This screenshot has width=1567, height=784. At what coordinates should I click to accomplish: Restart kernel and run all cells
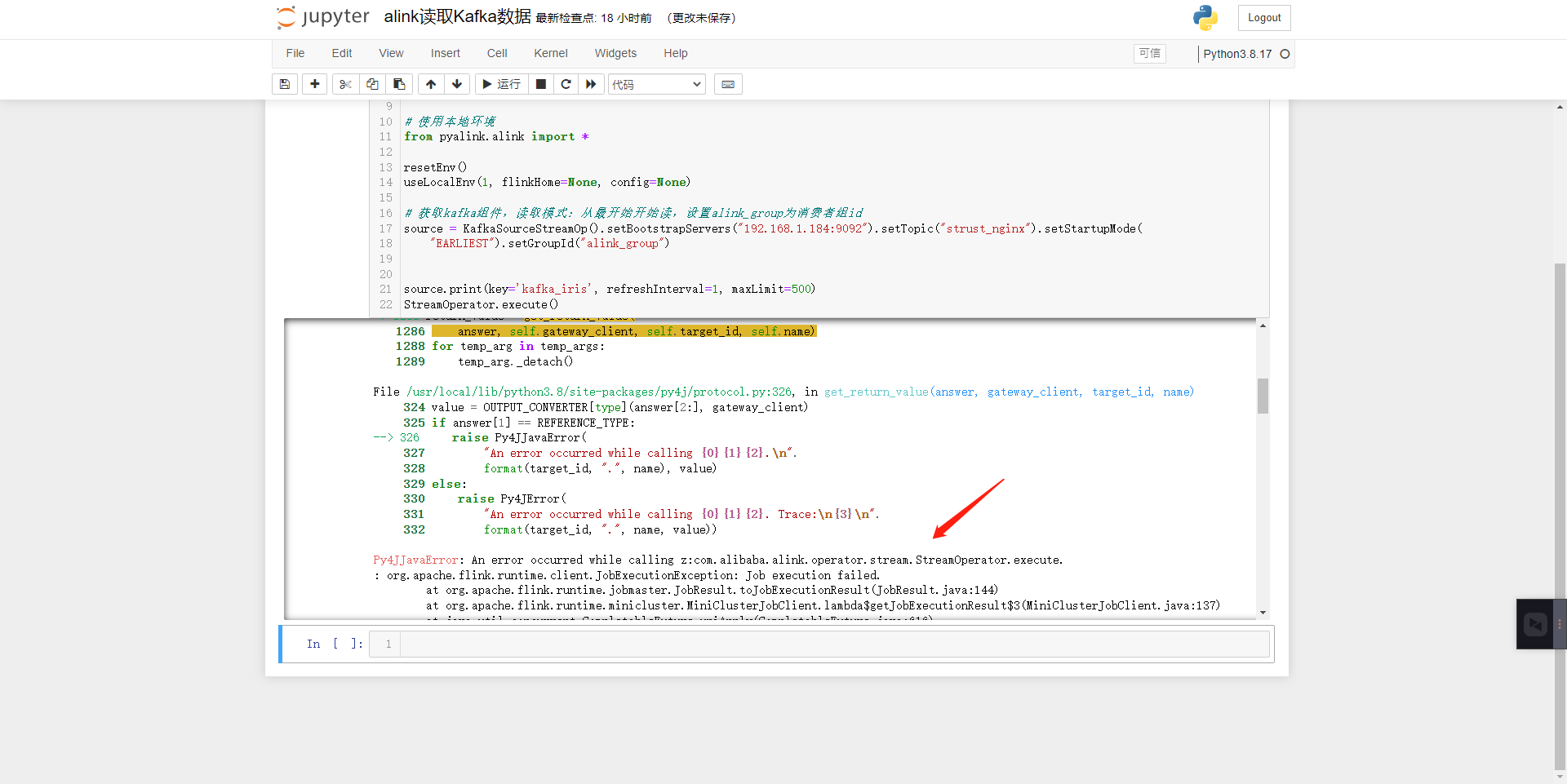coord(591,84)
